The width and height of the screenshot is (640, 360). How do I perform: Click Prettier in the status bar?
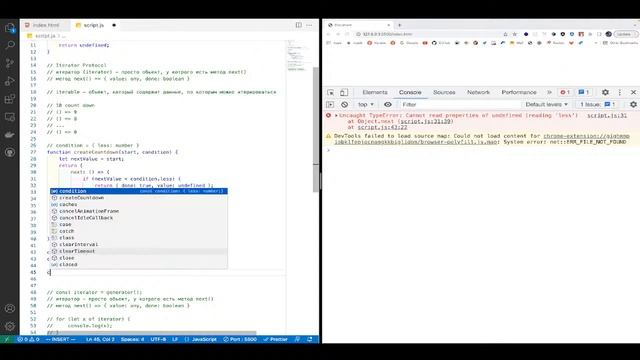276,339
